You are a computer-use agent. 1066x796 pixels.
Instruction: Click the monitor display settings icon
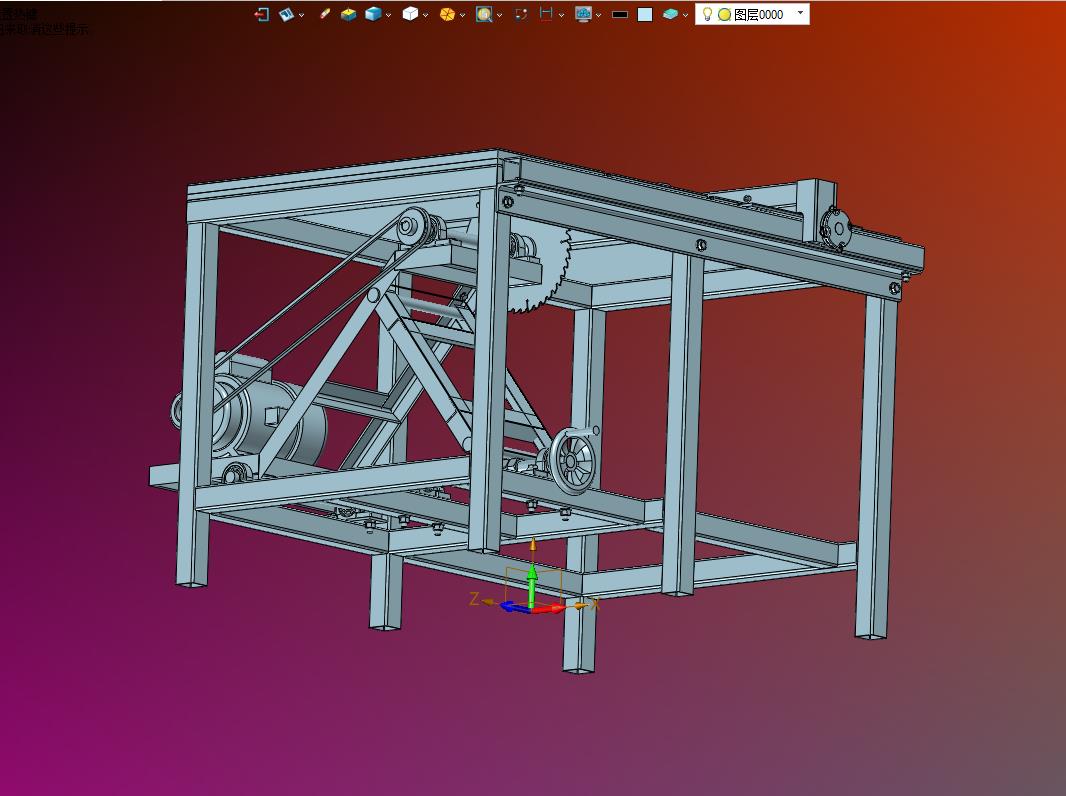(x=583, y=14)
